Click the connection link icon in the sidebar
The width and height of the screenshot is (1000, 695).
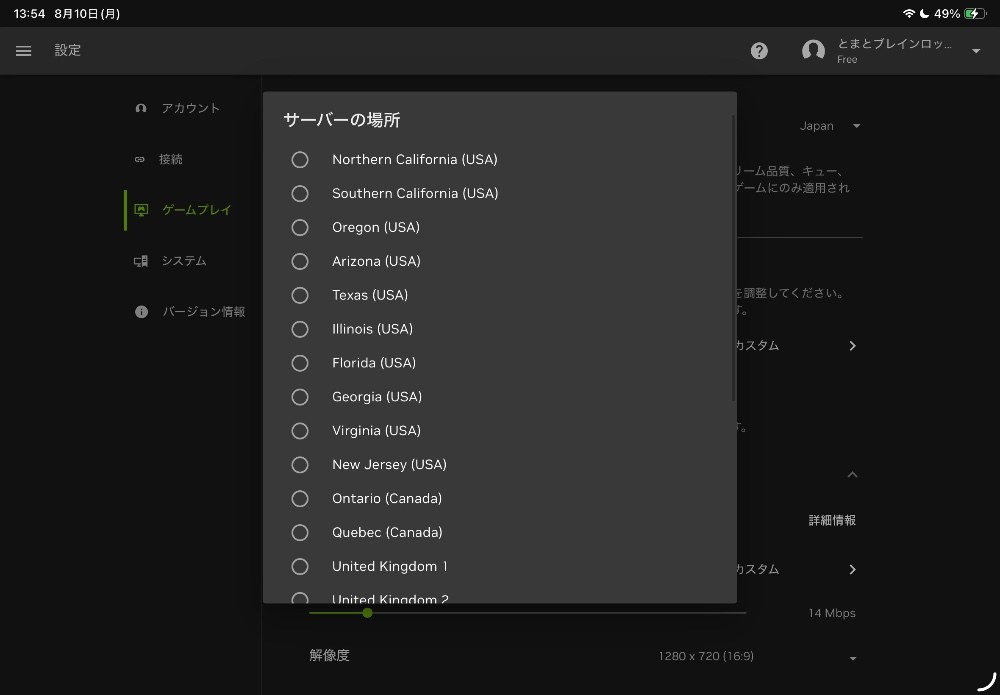tap(140, 159)
